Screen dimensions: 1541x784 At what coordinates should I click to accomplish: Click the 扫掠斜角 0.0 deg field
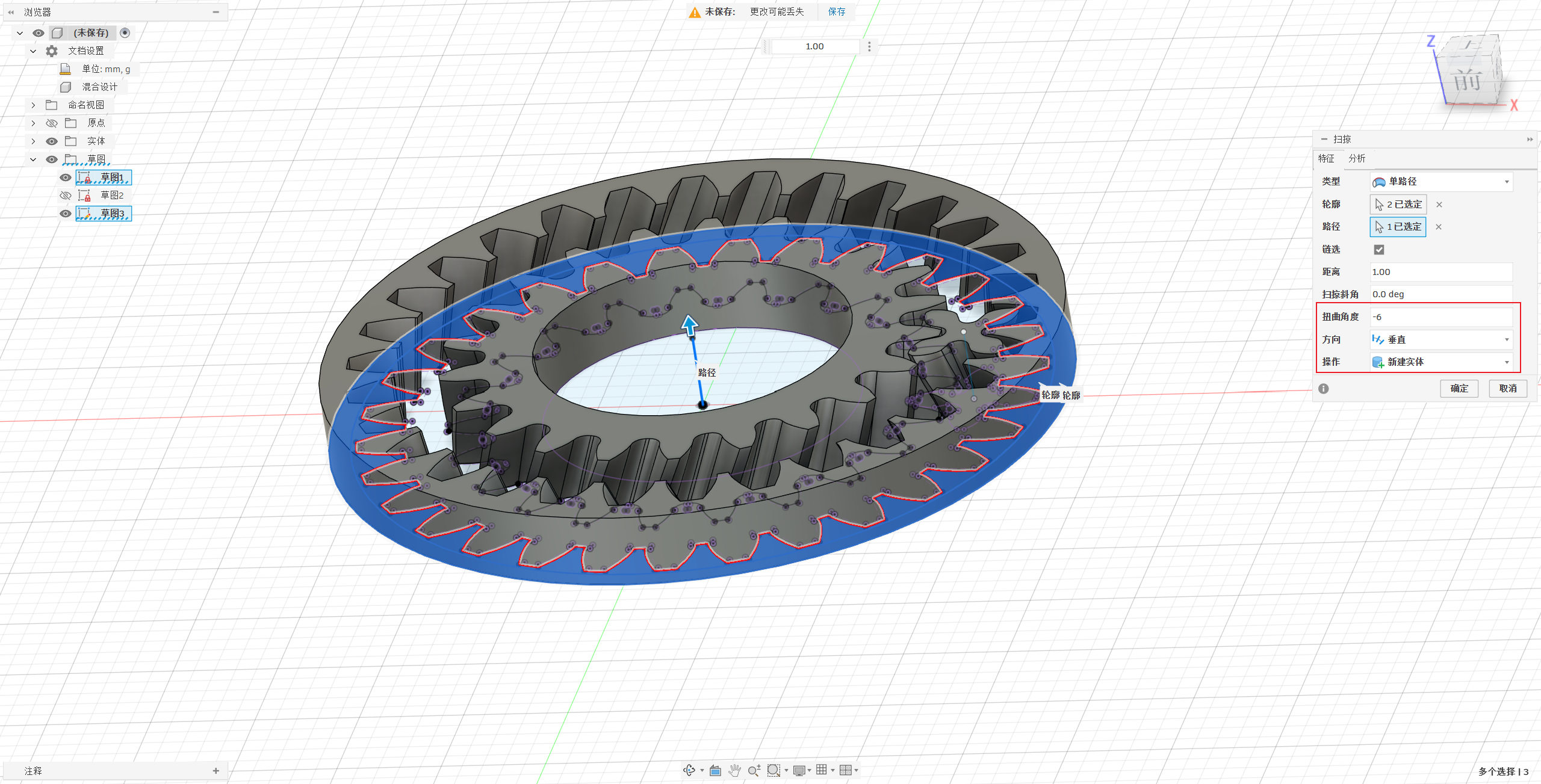pyautogui.click(x=1441, y=295)
